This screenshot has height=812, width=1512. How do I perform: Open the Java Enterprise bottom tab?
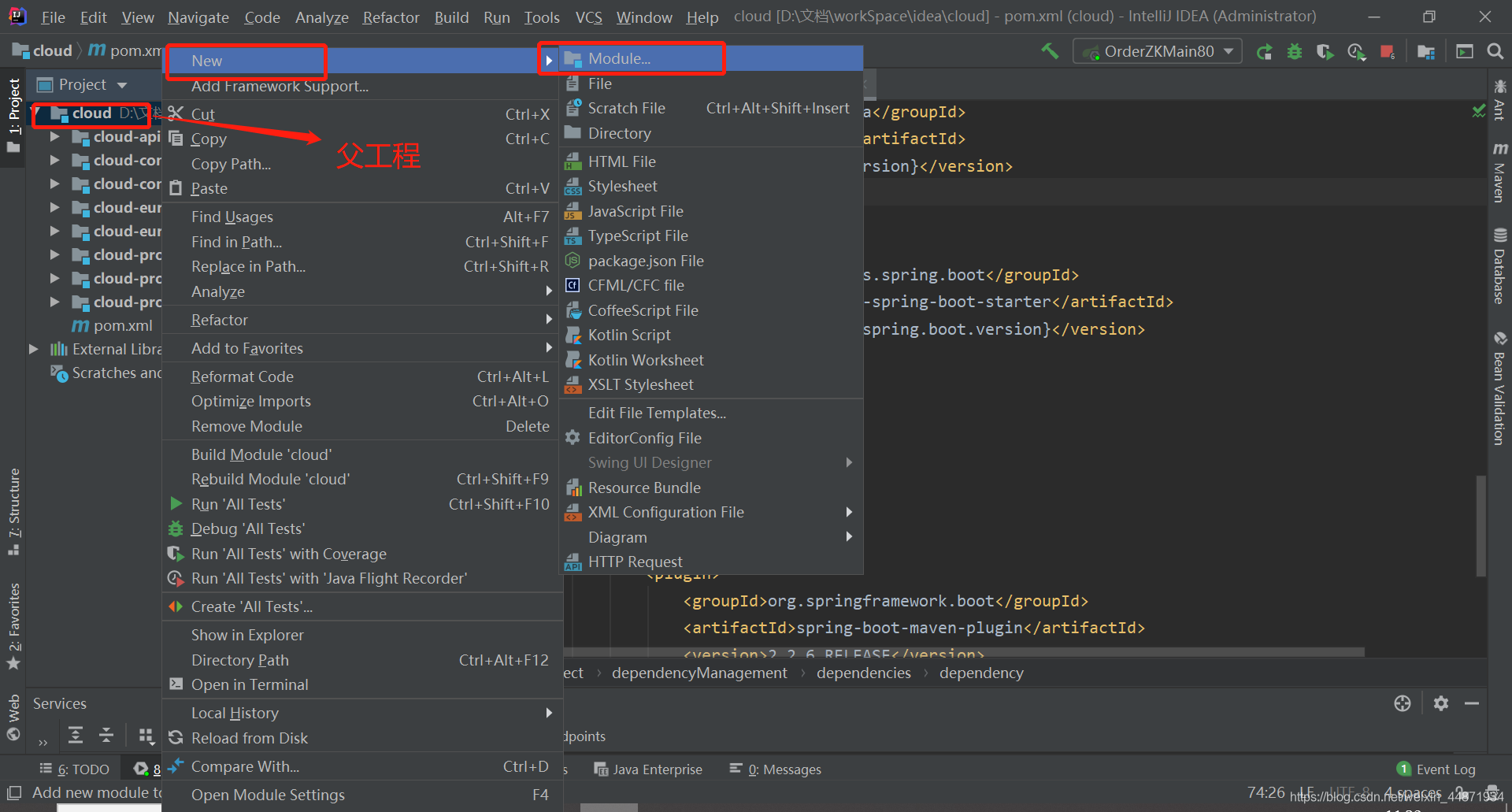pos(648,769)
